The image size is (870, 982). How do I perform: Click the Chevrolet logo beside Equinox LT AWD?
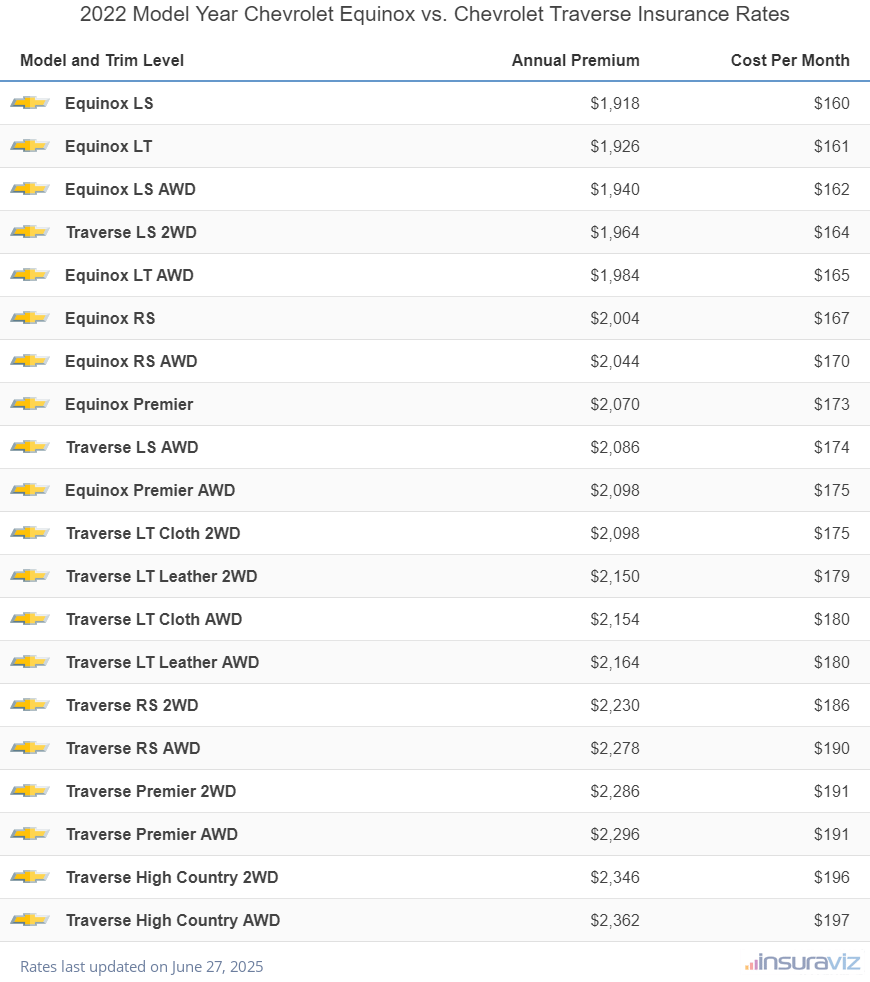coord(29,275)
